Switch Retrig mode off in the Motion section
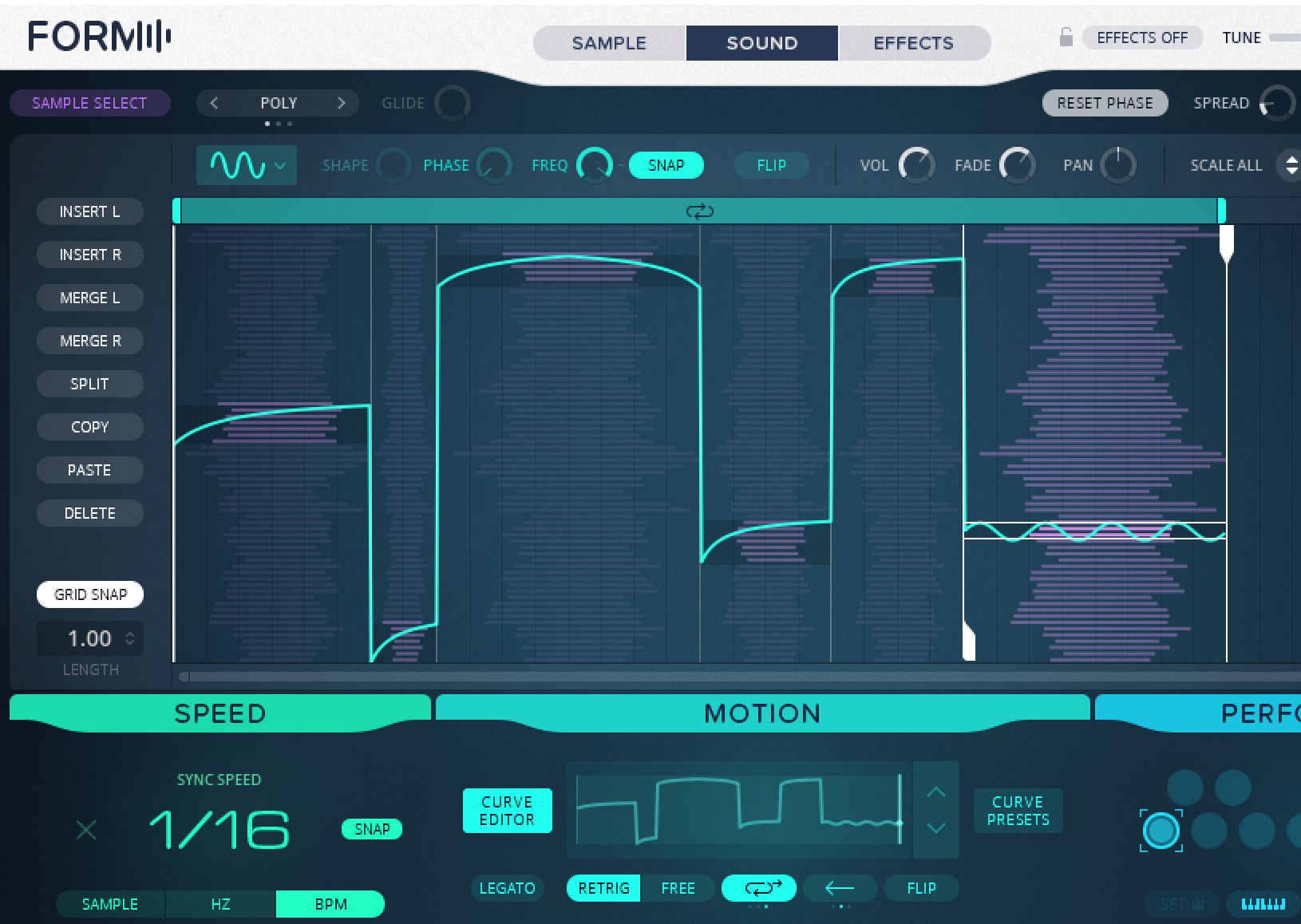Screen dimensions: 1301x924 [x=603, y=887]
